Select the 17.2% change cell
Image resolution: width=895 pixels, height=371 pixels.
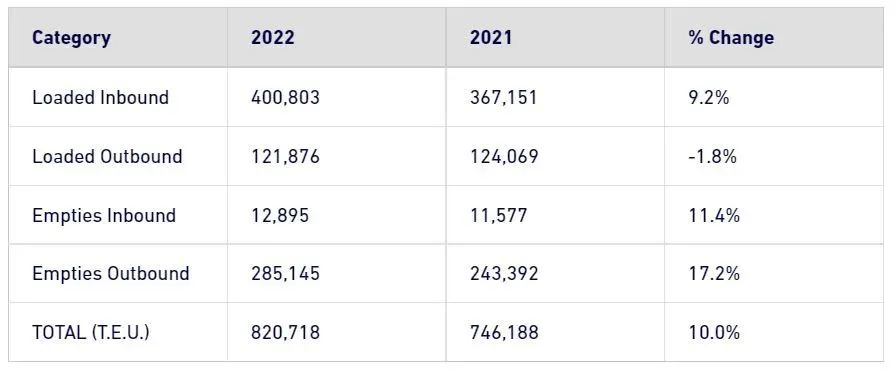tap(714, 273)
